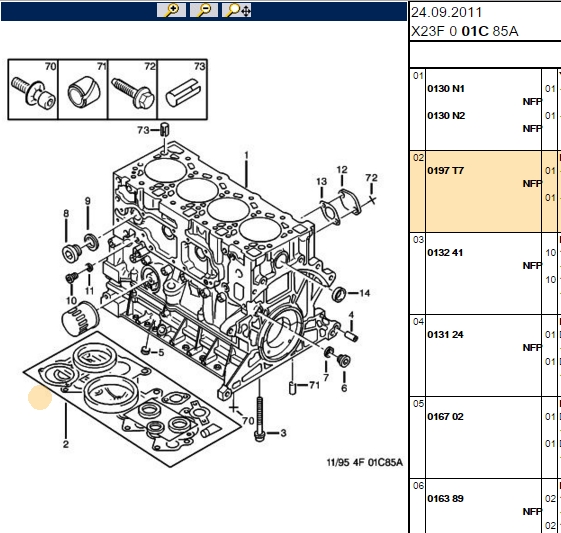Viewport: 561px width, 533px height.
Task: Click row index 06 in parts table
Action: [418, 486]
